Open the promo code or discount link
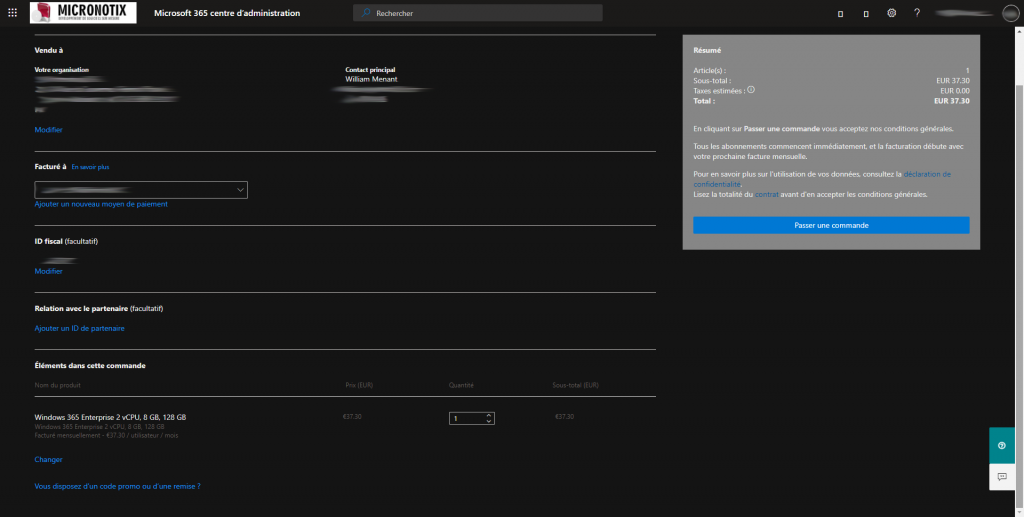This screenshot has height=517, width=1024. click(118, 486)
